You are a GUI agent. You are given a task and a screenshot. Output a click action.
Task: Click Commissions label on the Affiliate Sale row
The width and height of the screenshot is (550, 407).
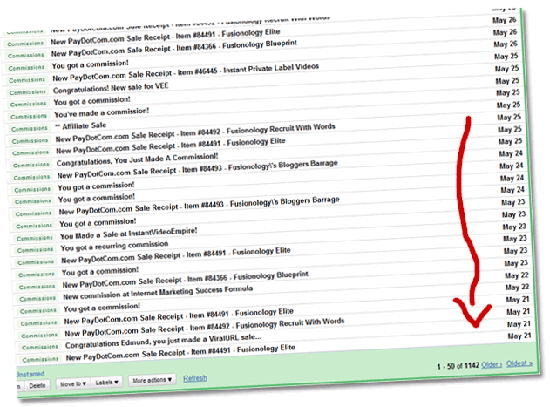pos(29,129)
